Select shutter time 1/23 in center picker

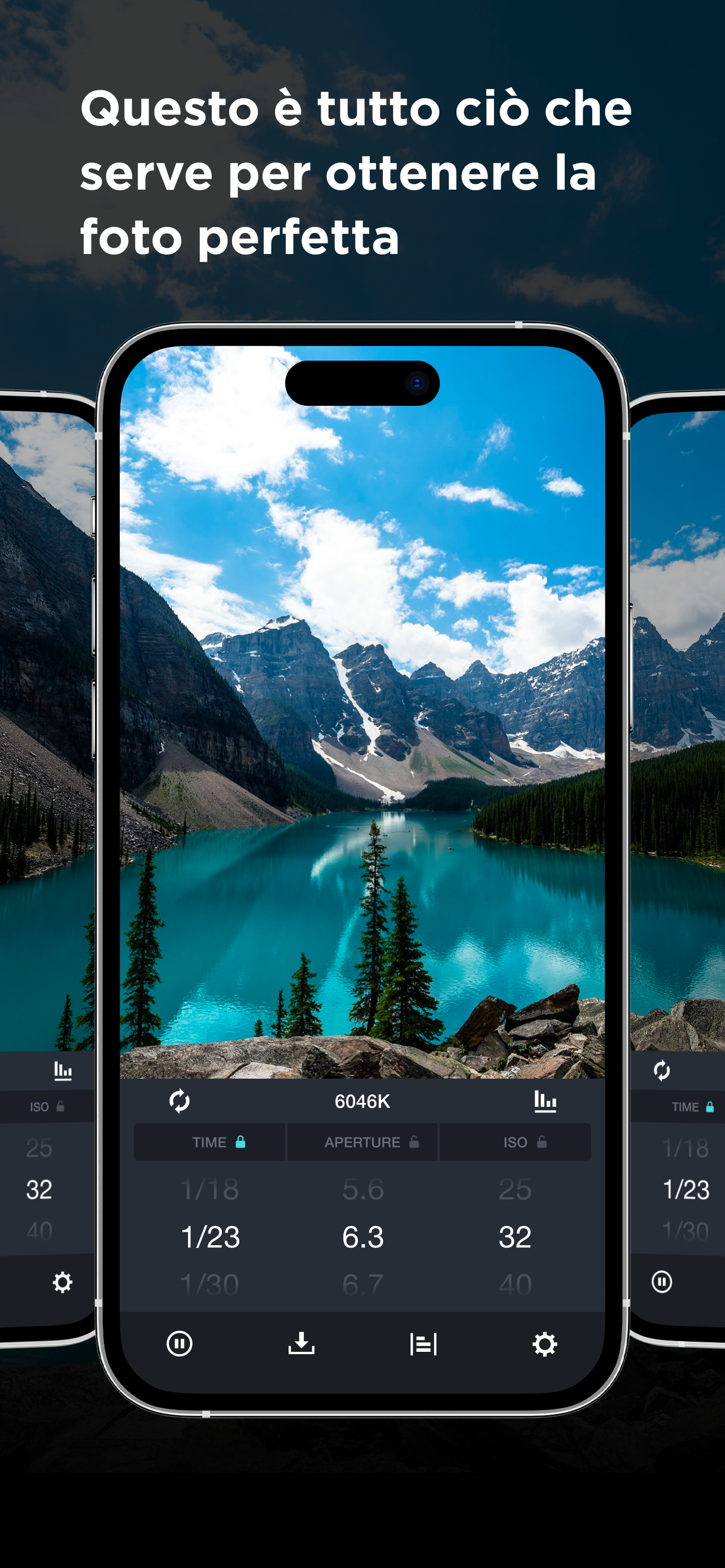click(x=211, y=1237)
